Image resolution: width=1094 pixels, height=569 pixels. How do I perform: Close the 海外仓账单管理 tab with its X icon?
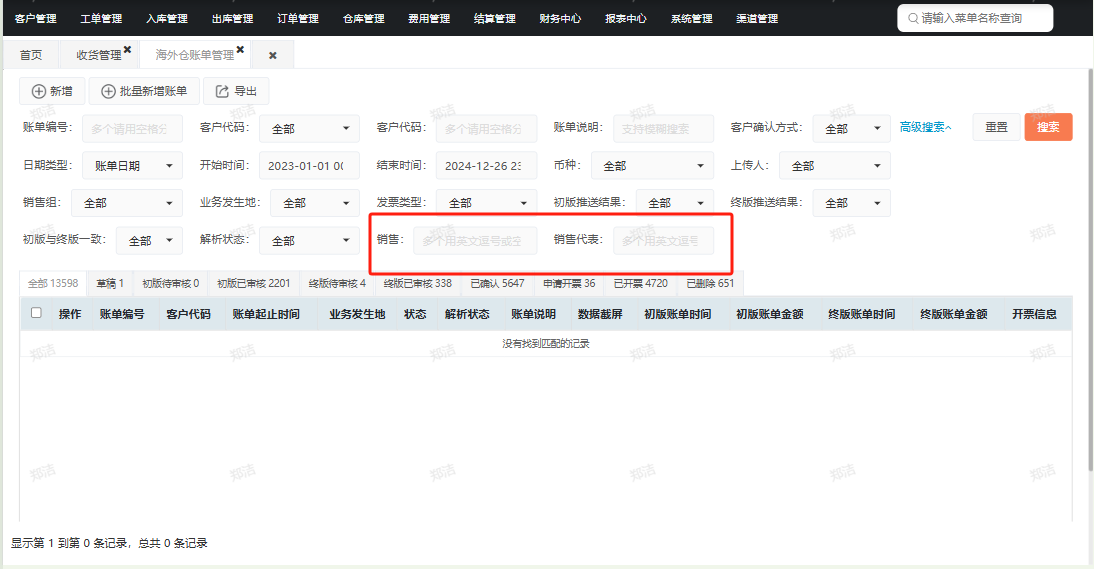click(x=240, y=50)
